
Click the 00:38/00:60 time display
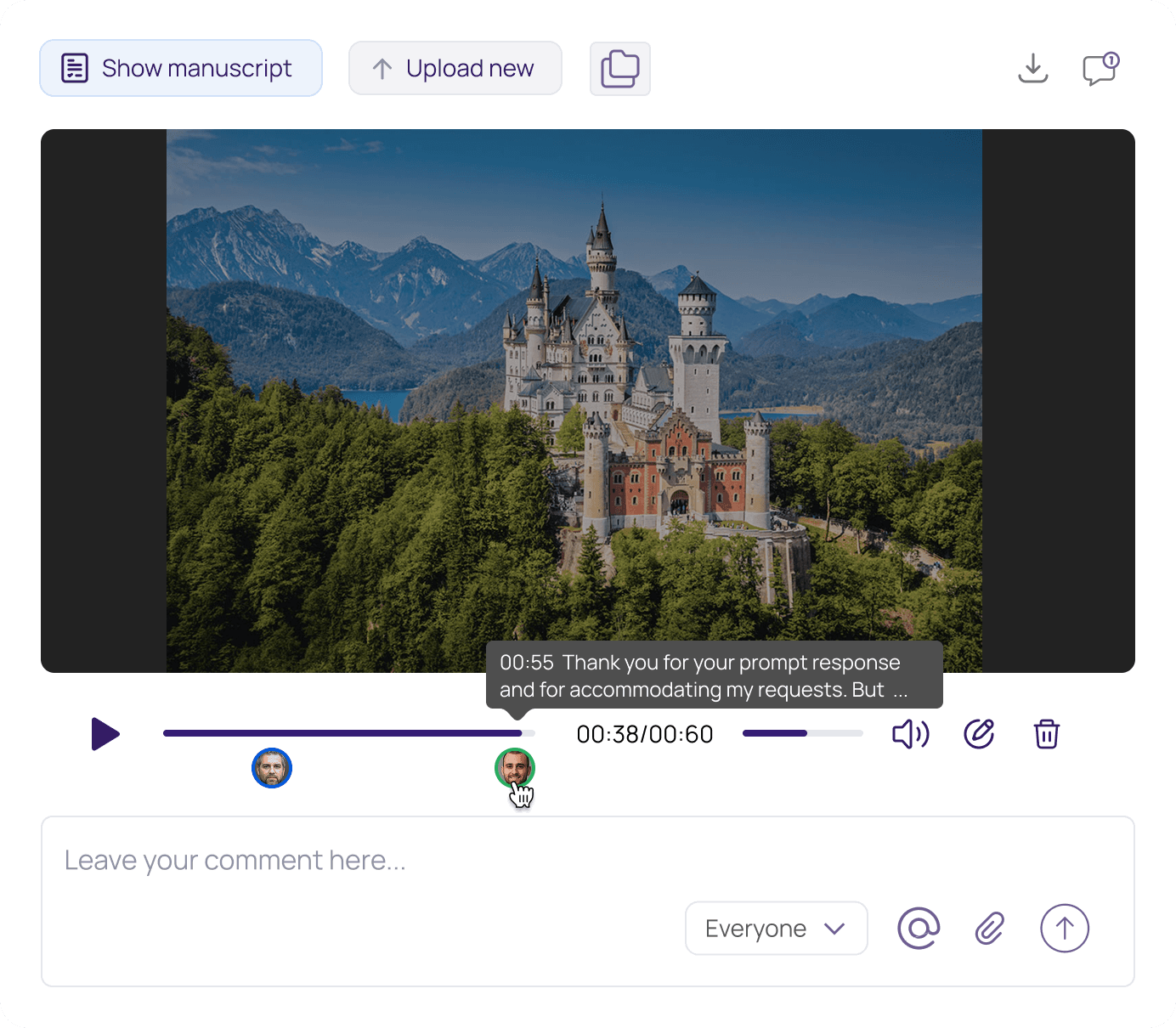(x=645, y=734)
